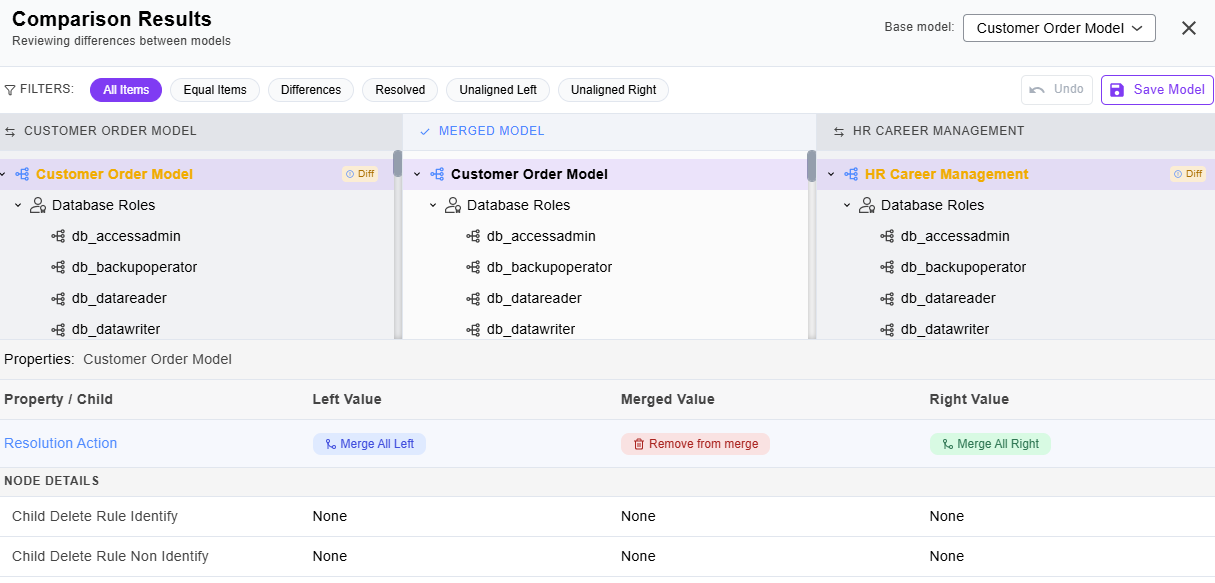Select the Differences filter
The width and height of the screenshot is (1215, 583).
pyautogui.click(x=311, y=90)
